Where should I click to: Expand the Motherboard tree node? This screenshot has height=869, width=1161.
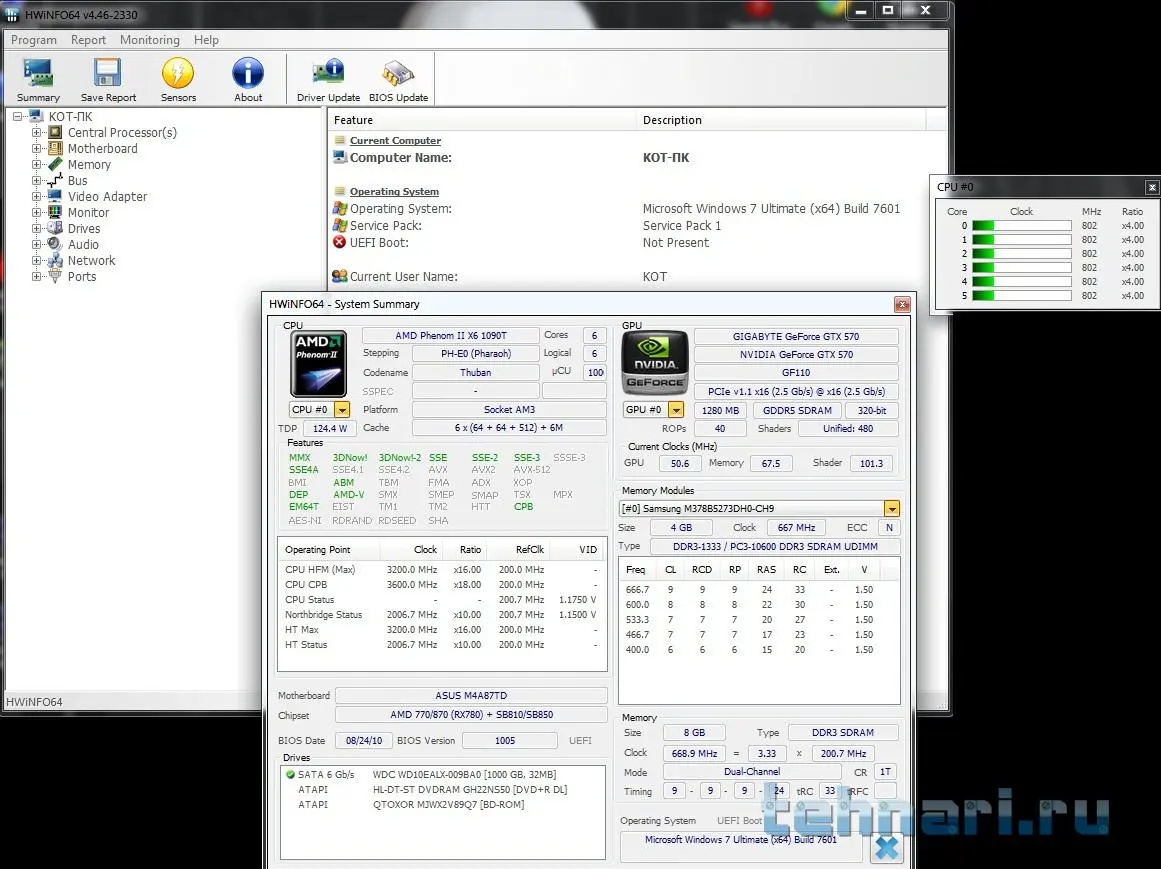pos(36,148)
